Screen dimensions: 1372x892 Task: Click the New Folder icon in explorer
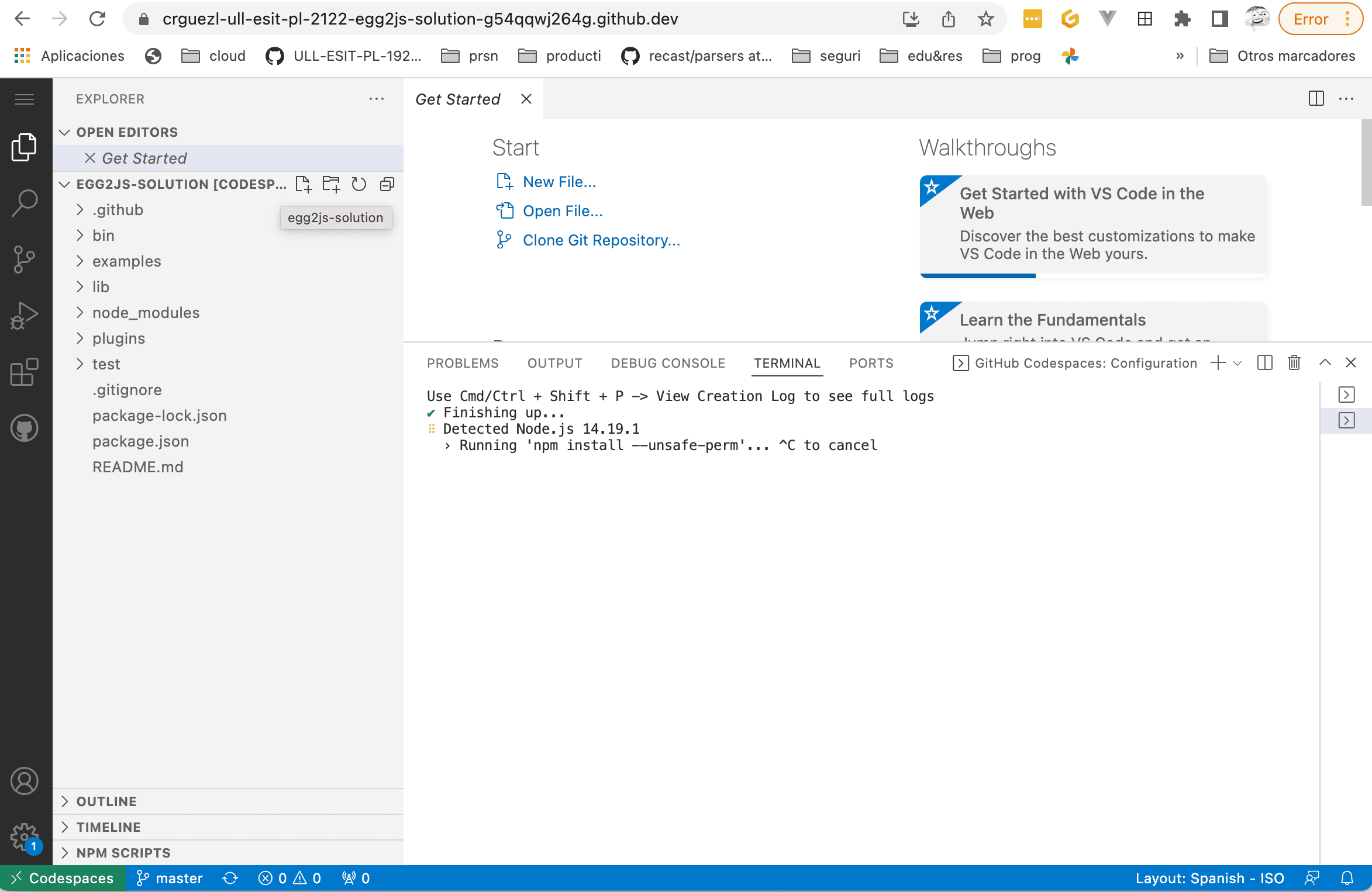(x=331, y=184)
